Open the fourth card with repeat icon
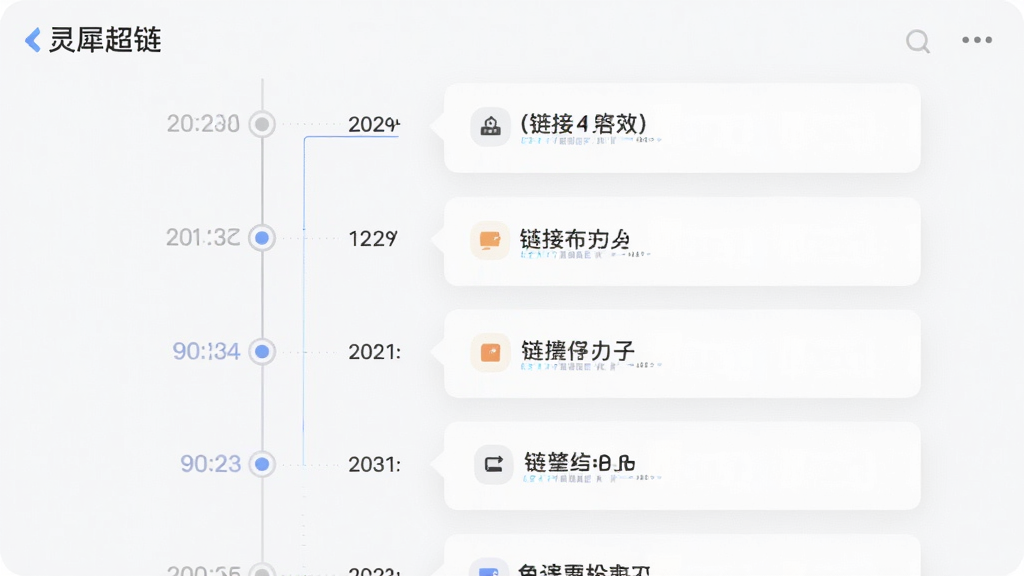The height and width of the screenshot is (576, 1024). [x=682, y=466]
